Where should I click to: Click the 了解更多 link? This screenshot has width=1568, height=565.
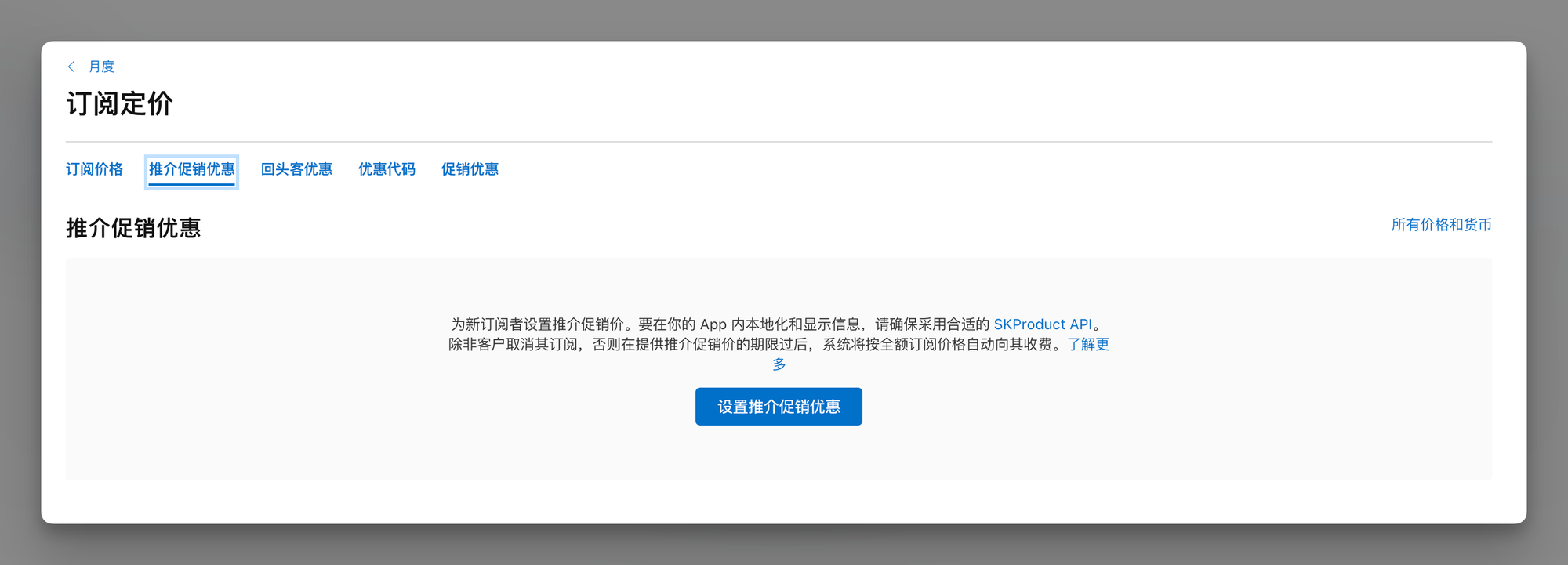point(1088,345)
